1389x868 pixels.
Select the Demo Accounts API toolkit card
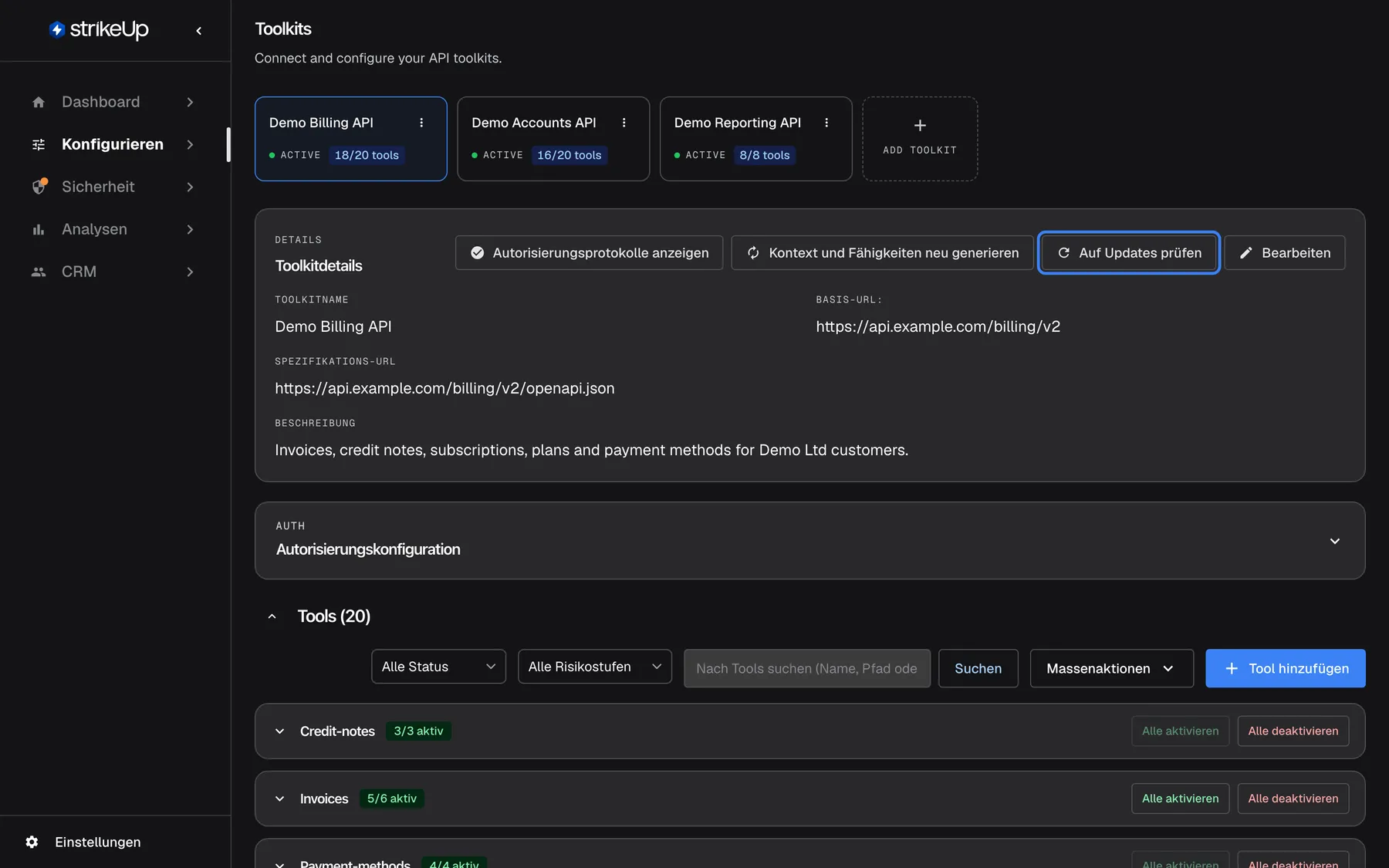click(553, 139)
